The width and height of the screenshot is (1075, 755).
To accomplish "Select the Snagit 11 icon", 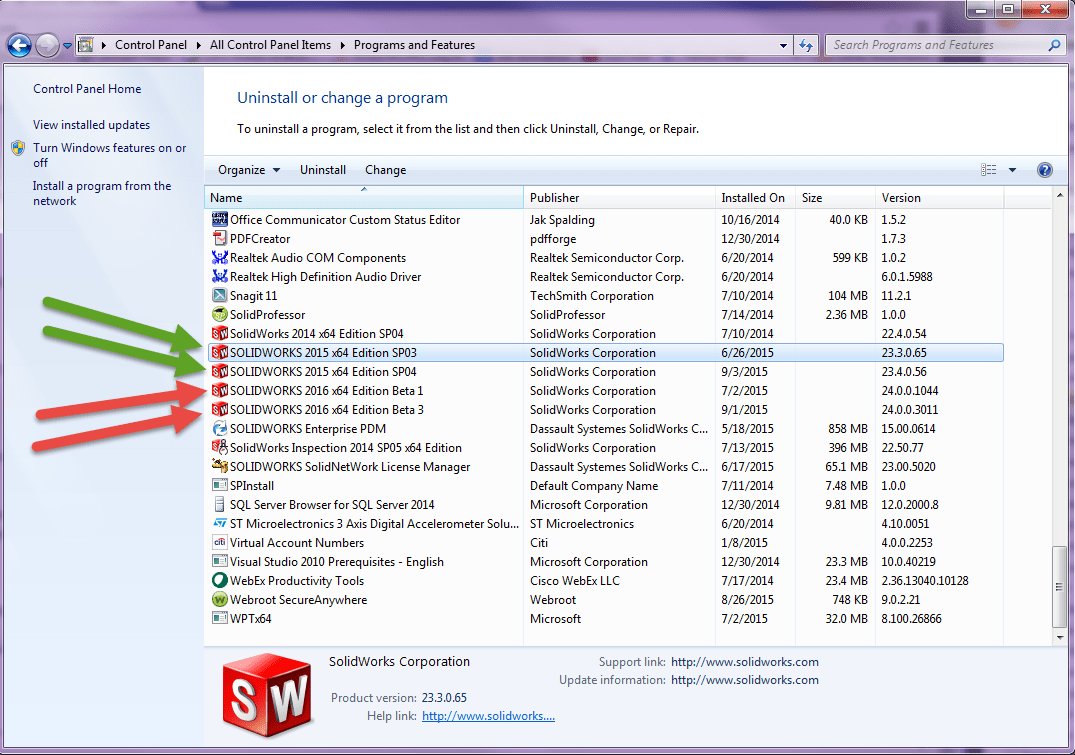I will tap(219, 296).
